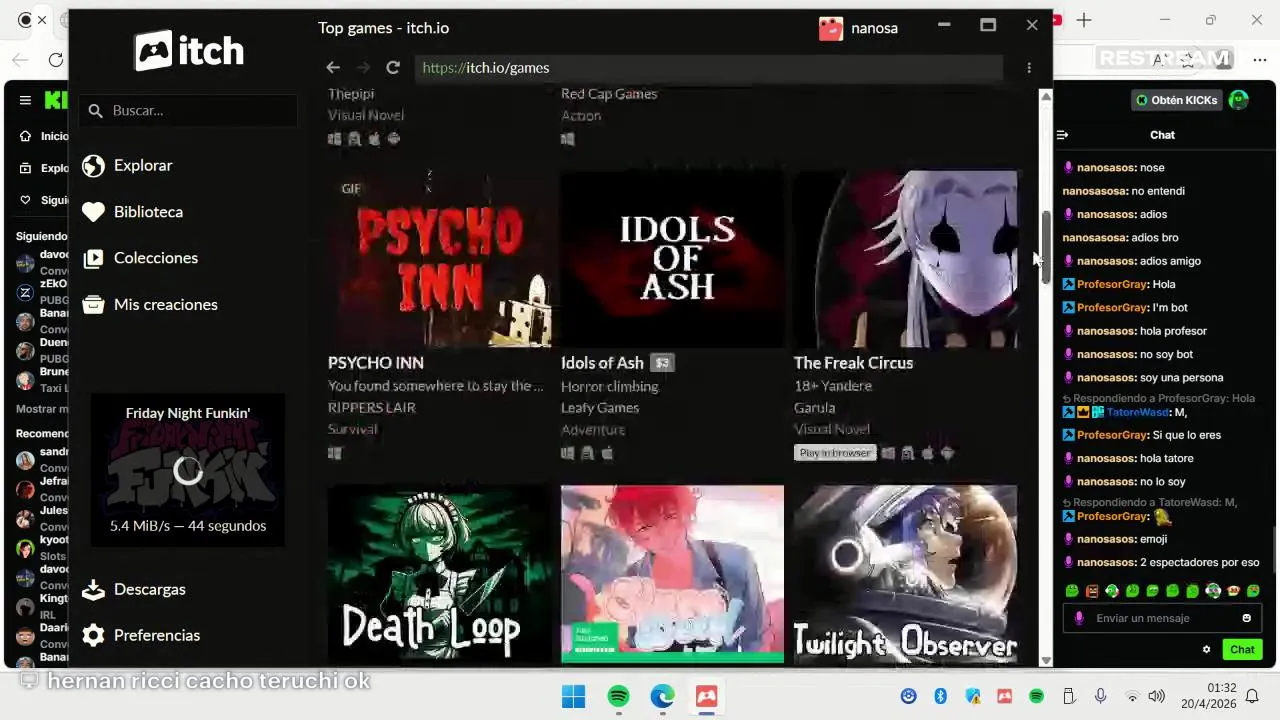Open the Kick hamburger menu
The image size is (1280, 720).
(x=25, y=100)
